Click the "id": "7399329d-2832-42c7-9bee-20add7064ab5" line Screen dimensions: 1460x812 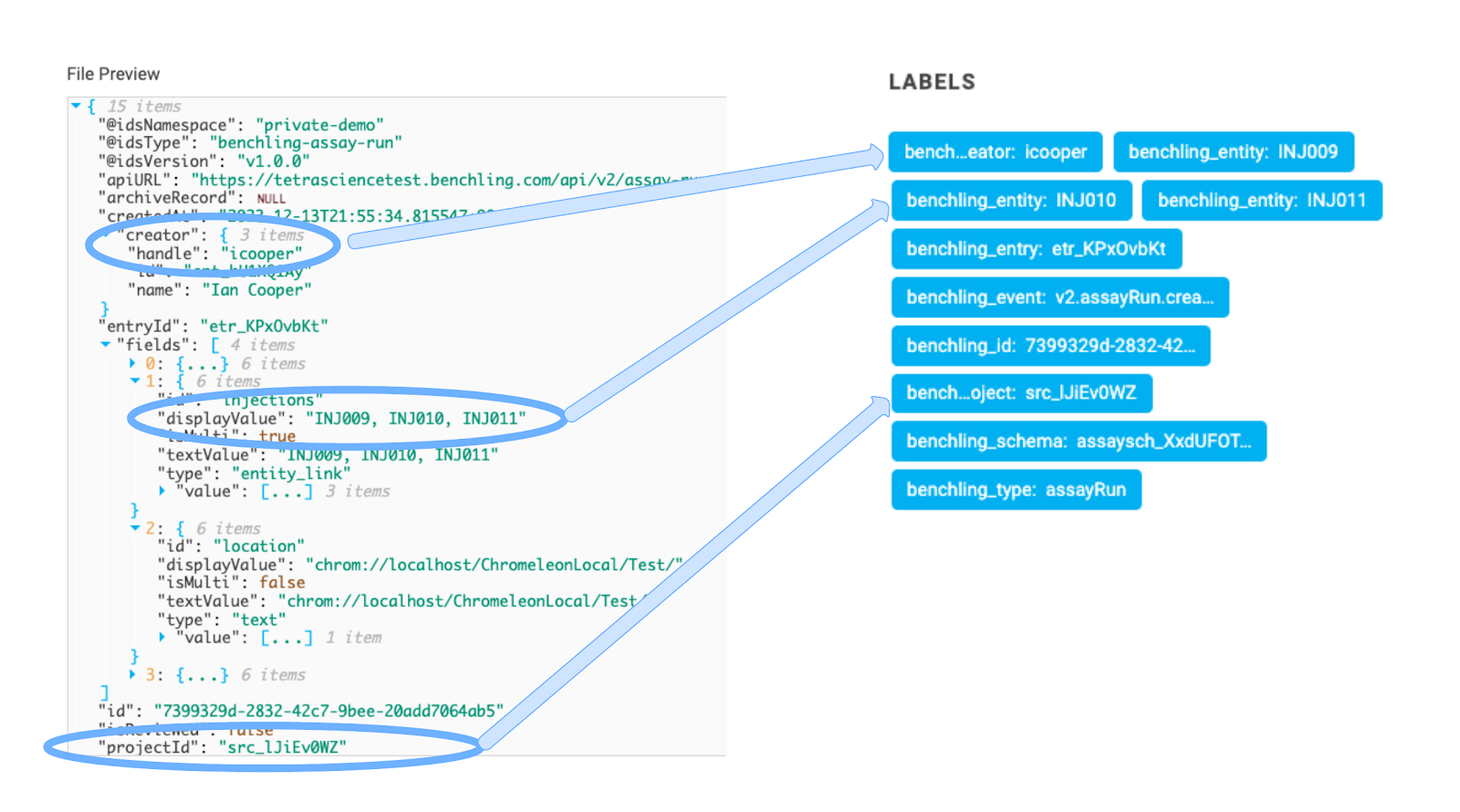(301, 711)
